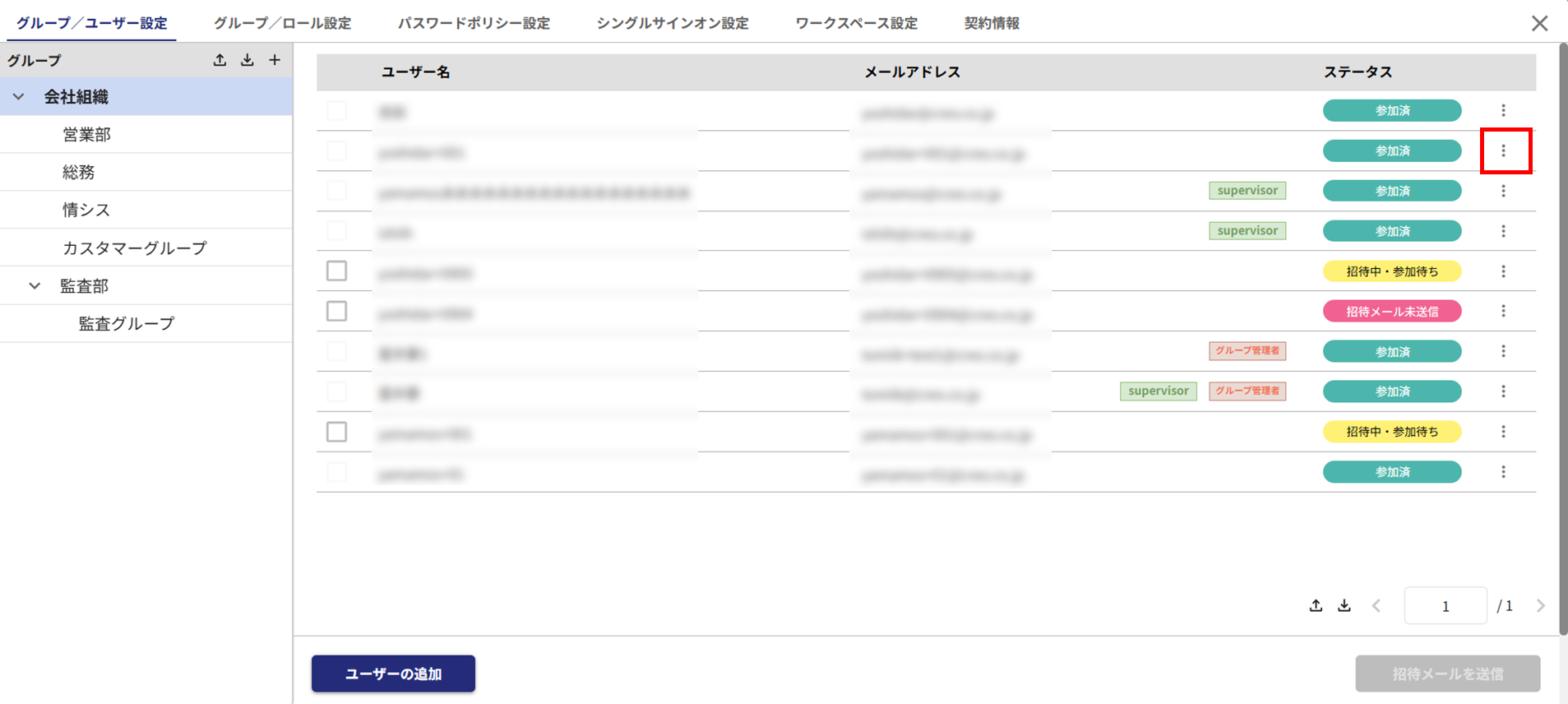The height and width of the screenshot is (704, 1568).
Task: Click the download icon beside the pagination
Action: pos(1344,606)
